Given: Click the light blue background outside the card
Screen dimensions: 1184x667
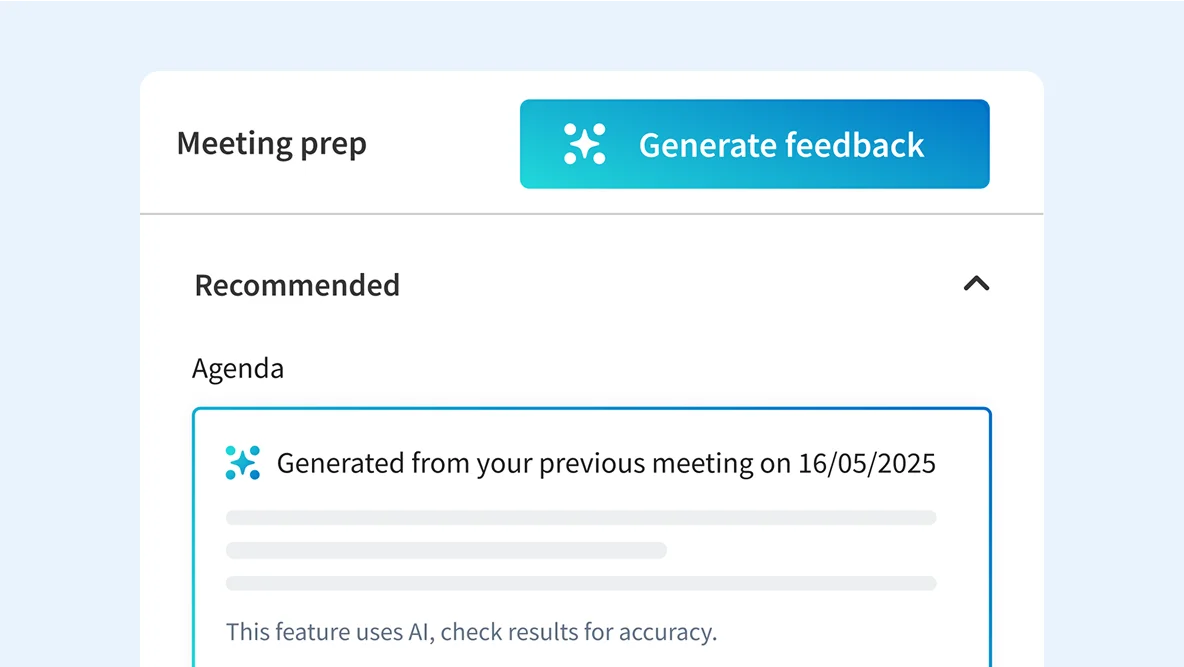Looking at the screenshot, I should [x=68, y=340].
